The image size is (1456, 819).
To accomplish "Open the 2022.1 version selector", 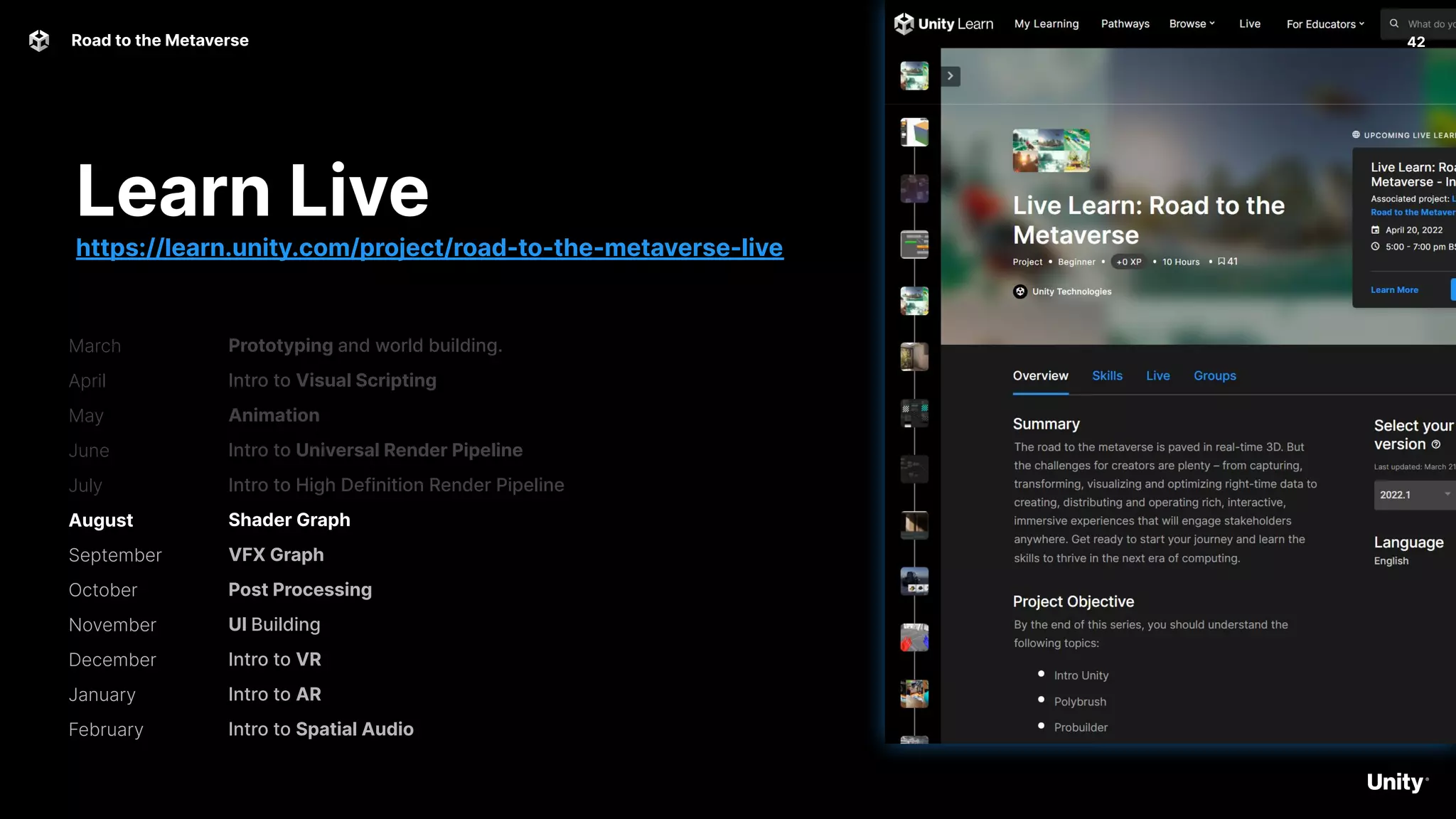I will tap(1413, 495).
